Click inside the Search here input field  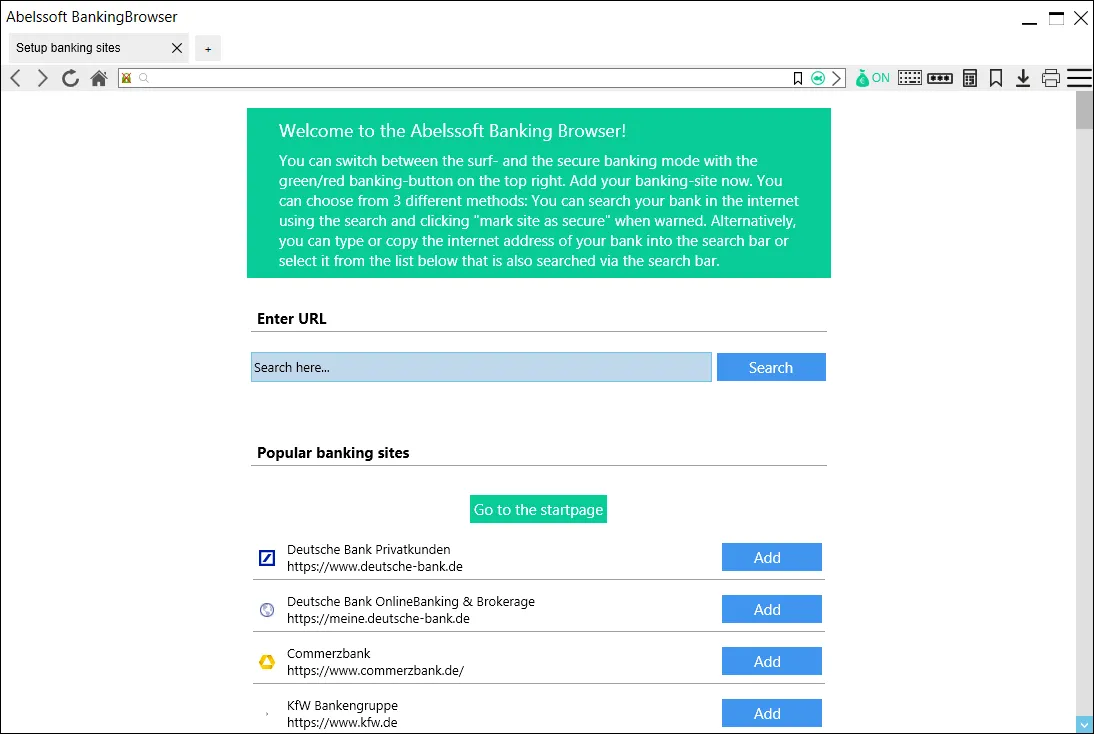pyautogui.click(x=480, y=367)
